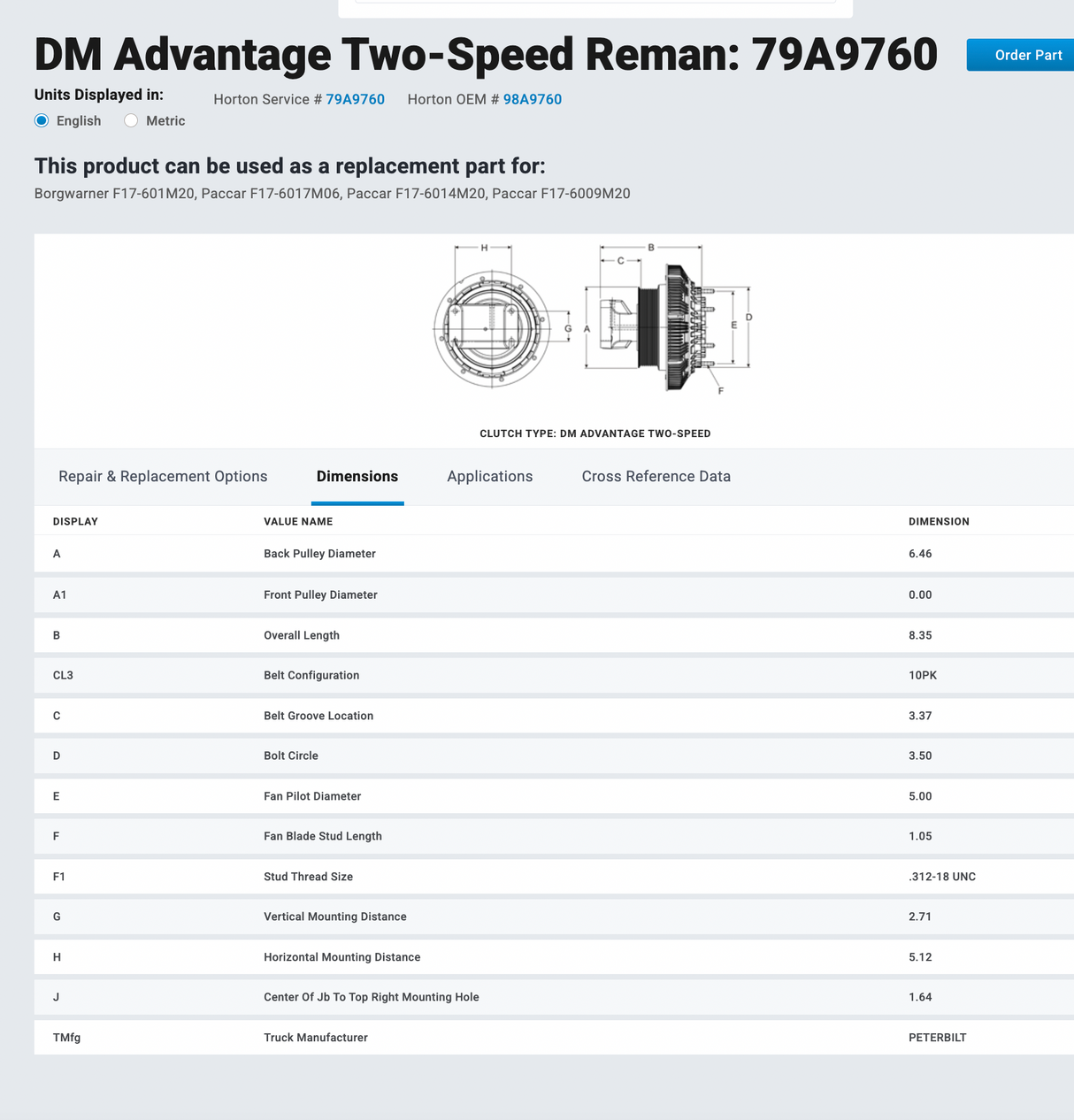Select Bolt Circle row text
1074x1120 pixels.
(x=291, y=756)
